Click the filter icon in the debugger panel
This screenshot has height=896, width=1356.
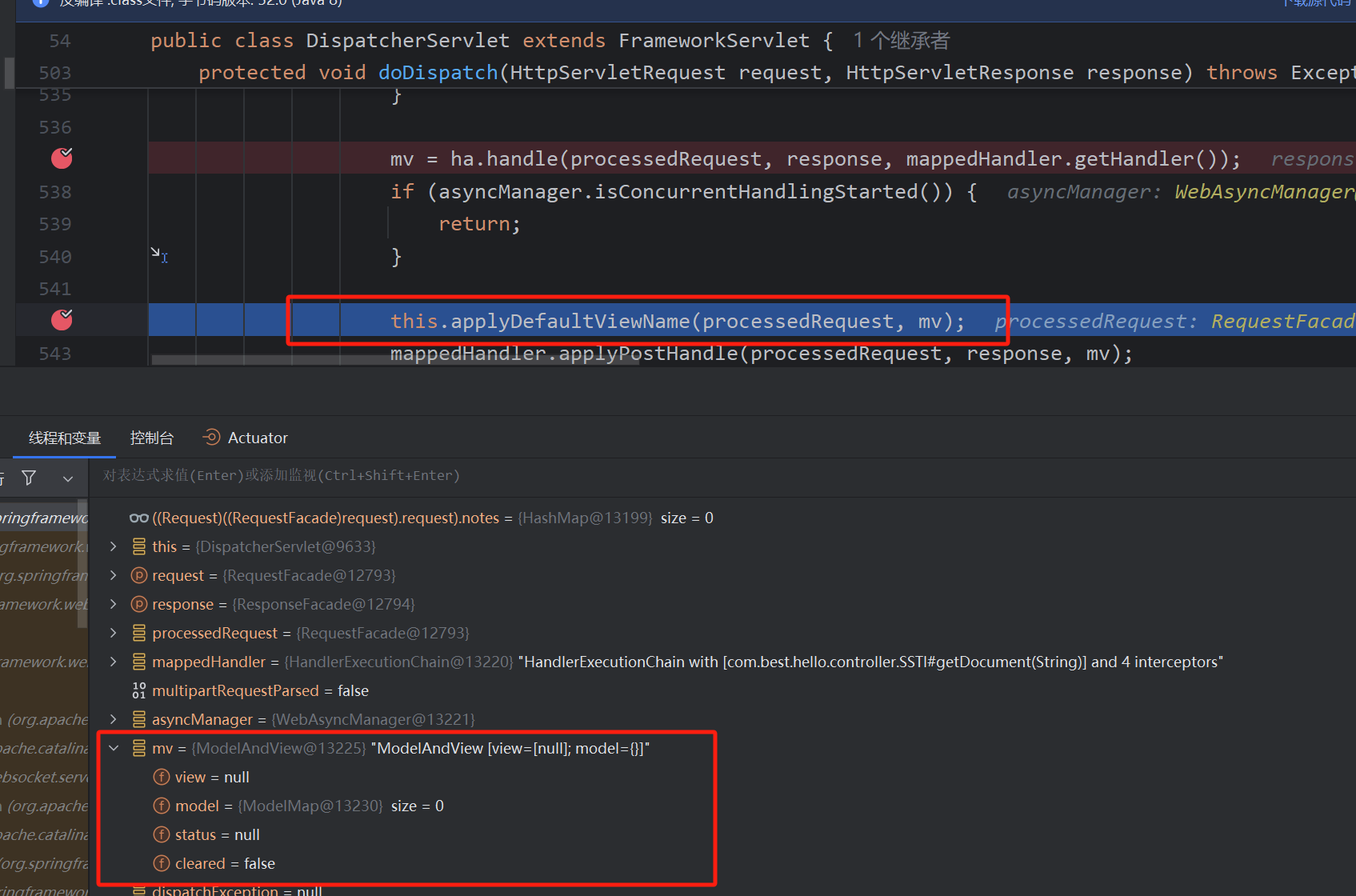point(29,478)
